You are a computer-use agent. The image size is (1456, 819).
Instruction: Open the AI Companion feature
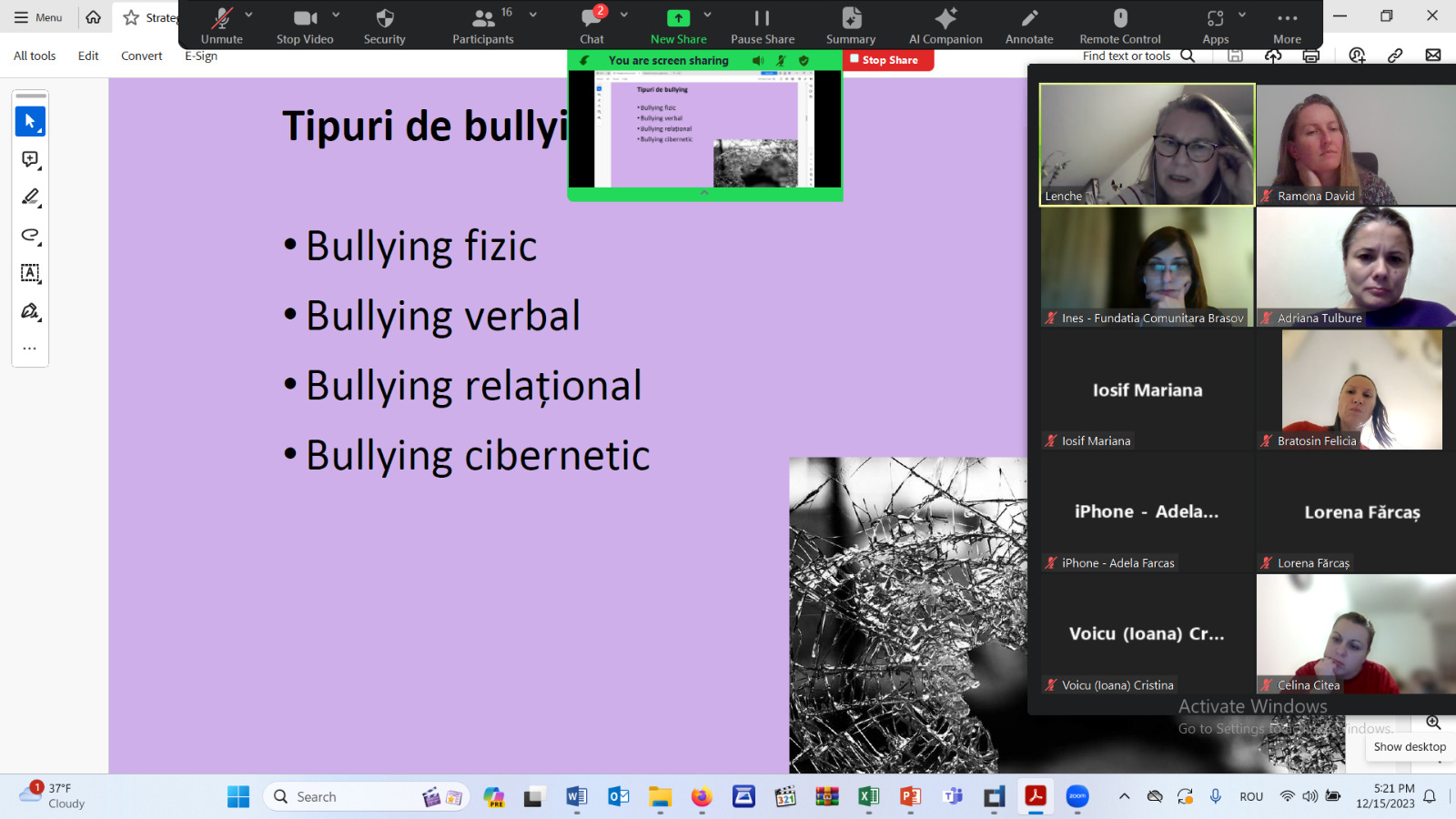pyautogui.click(x=945, y=25)
